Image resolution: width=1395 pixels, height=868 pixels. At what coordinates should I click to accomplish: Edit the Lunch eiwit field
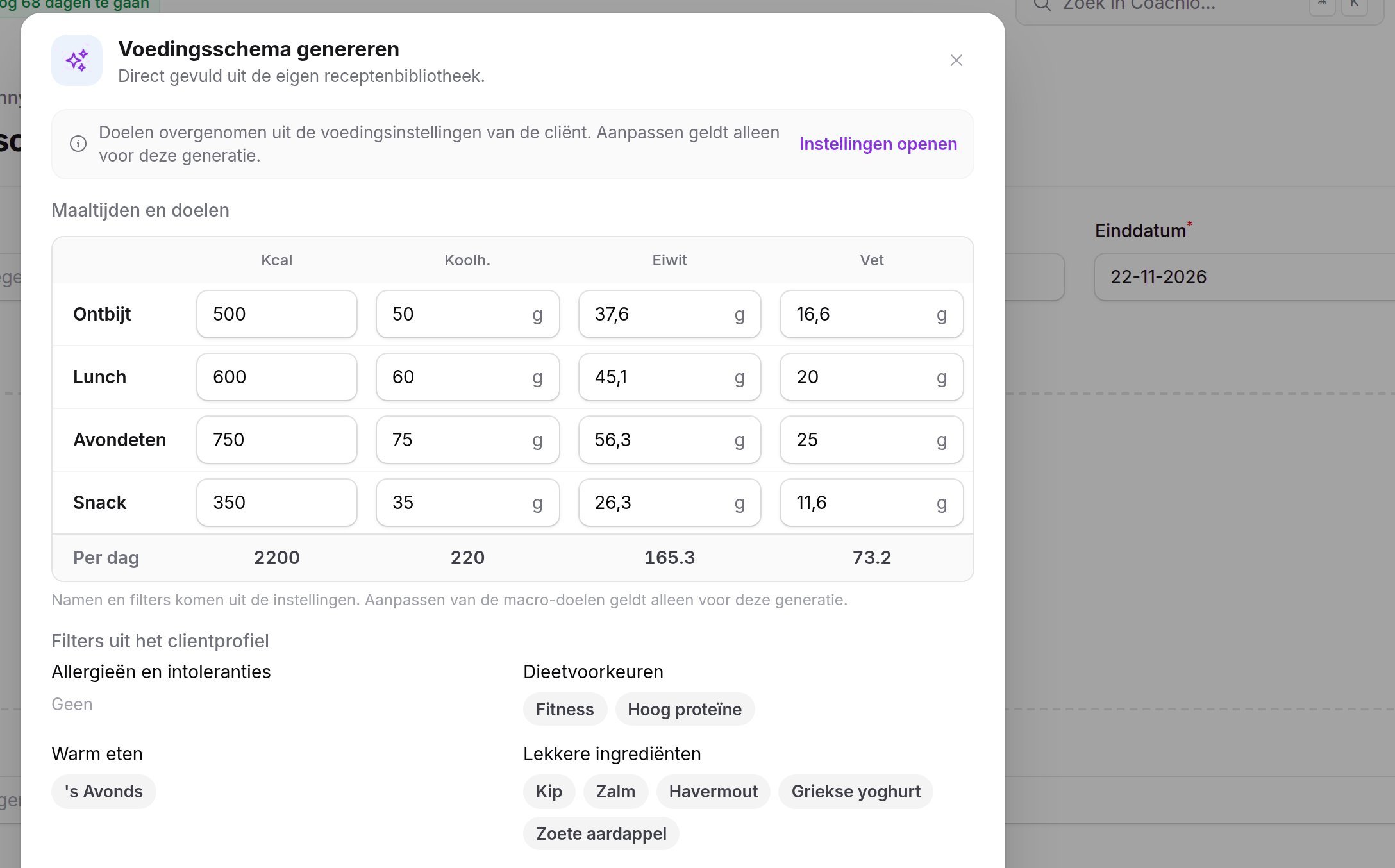[669, 377]
